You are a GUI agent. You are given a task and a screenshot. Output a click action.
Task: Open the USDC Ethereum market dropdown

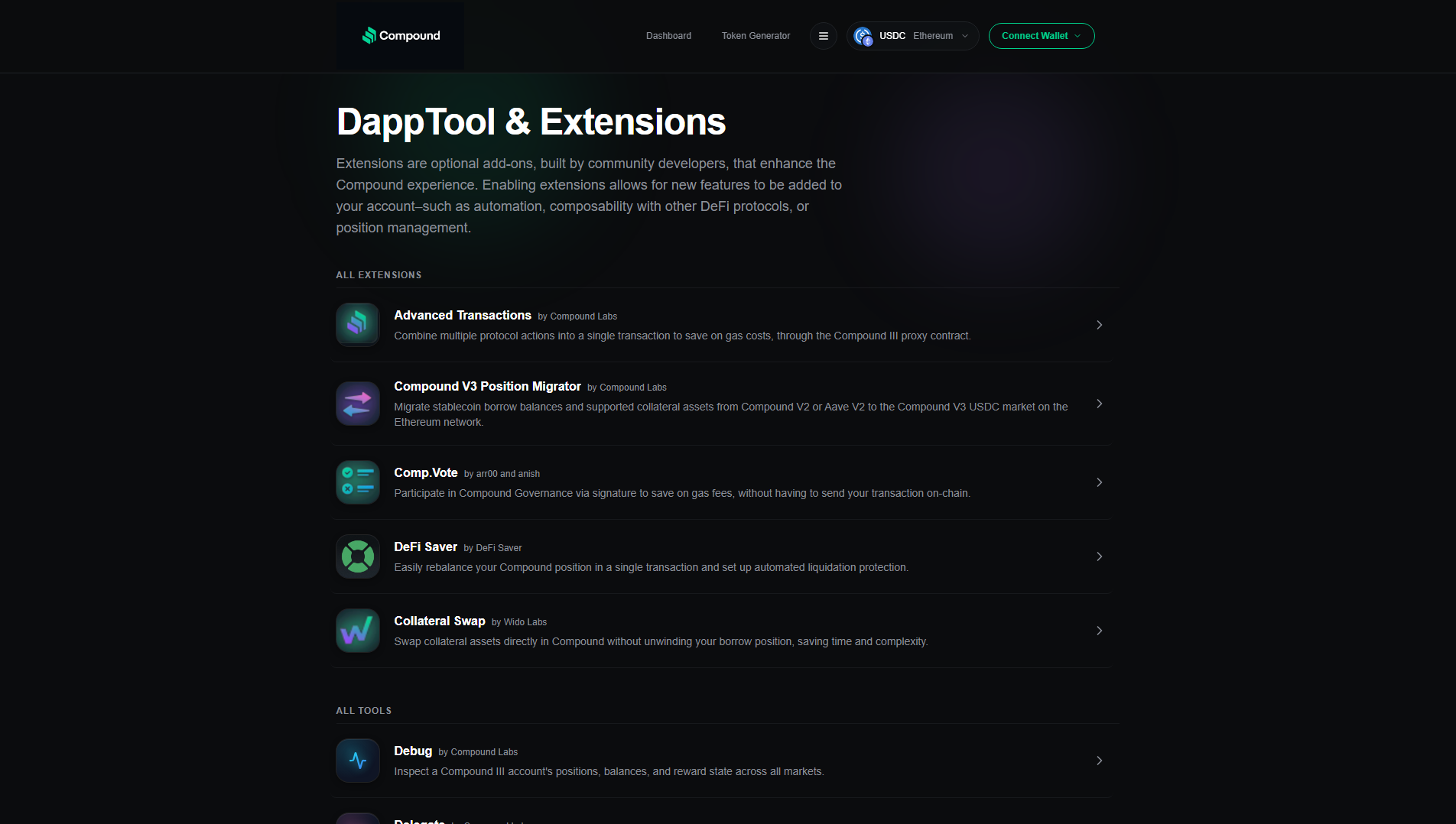click(912, 36)
